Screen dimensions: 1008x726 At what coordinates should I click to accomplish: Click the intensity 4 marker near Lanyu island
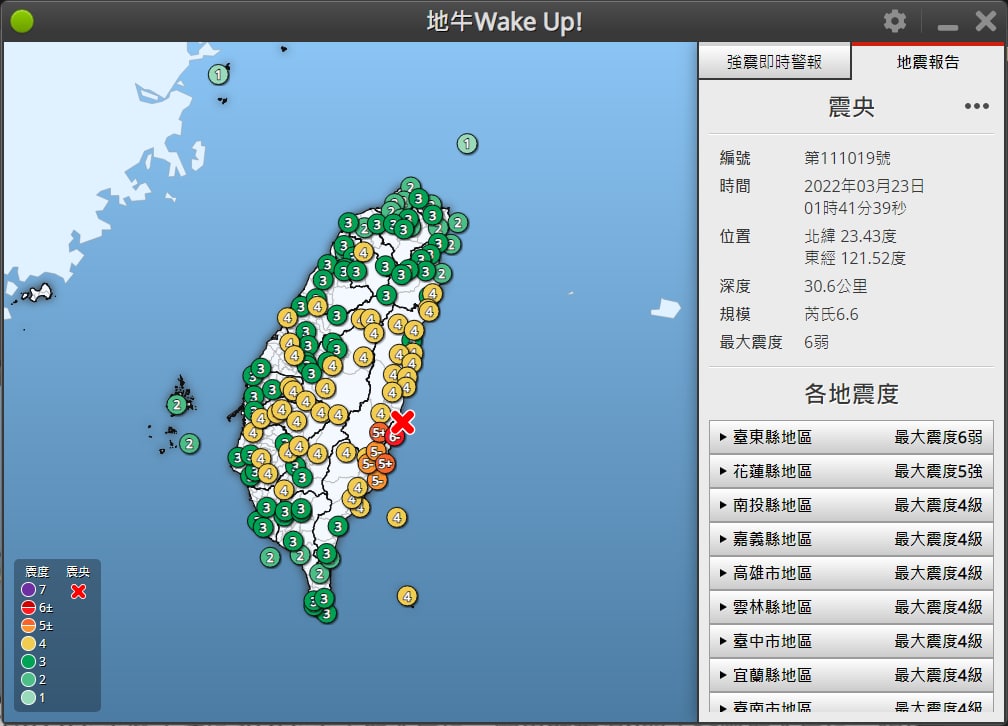tap(406, 596)
